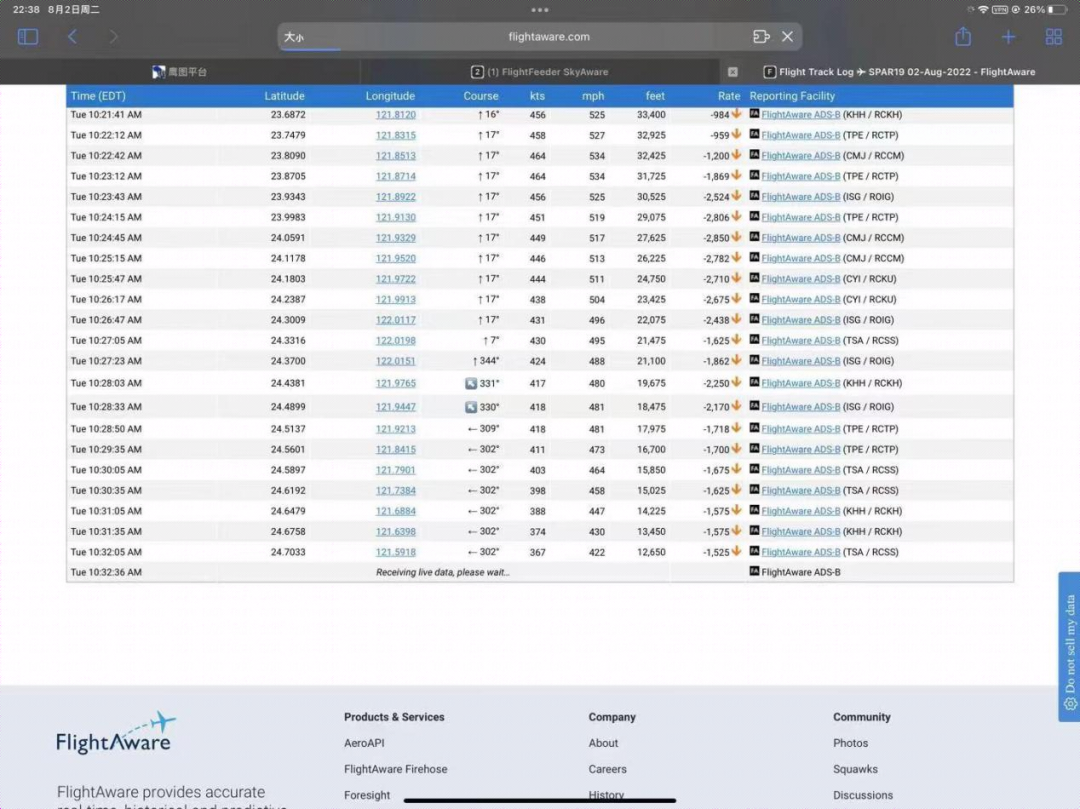
Task: Click the course arrow icon for 330°
Action: pos(471,407)
